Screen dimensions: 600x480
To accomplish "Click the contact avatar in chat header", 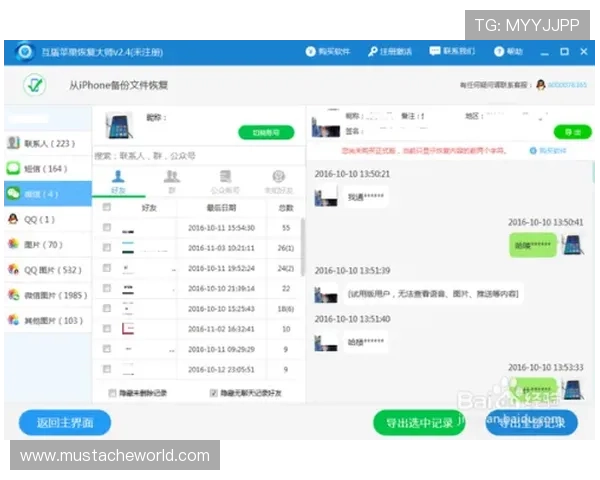I will point(326,124).
